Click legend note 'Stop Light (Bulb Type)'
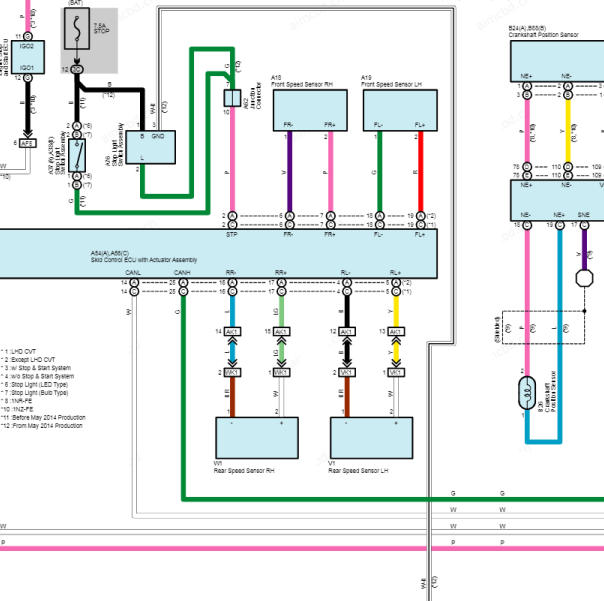Image resolution: width=604 pixels, height=601 pixels. [x=40, y=393]
